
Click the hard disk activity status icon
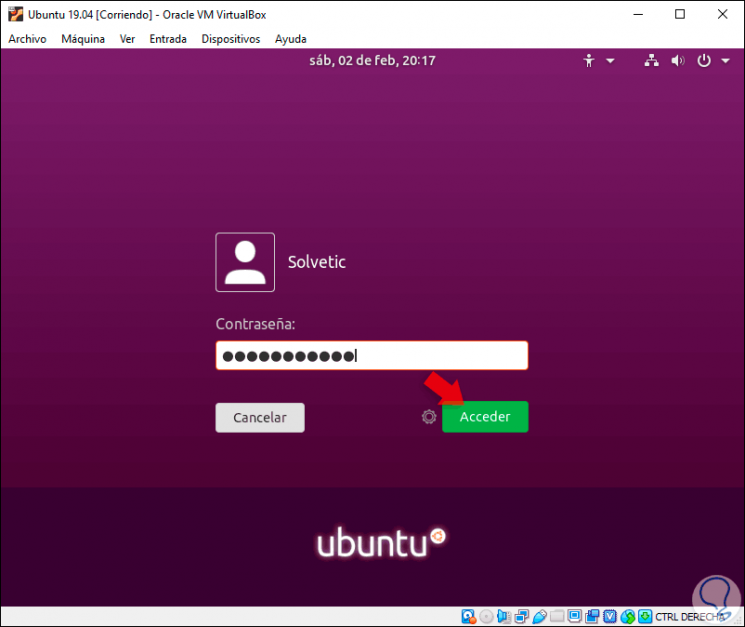pyautogui.click(x=468, y=617)
